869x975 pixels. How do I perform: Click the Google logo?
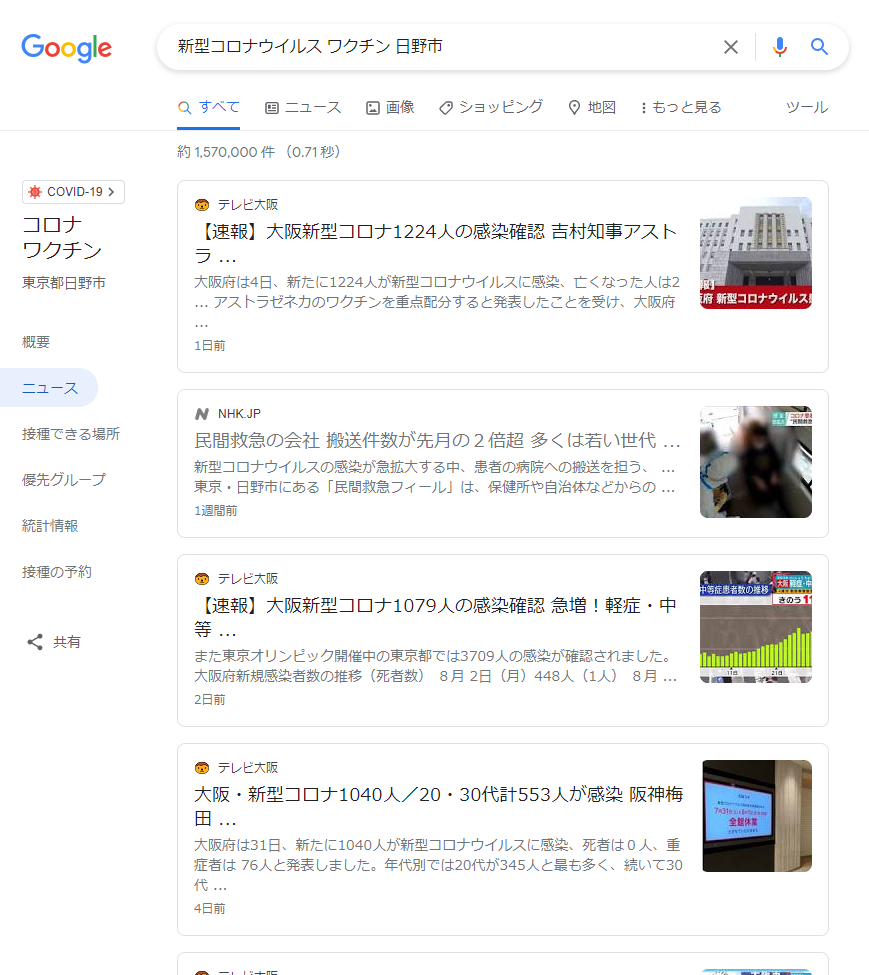pos(67,48)
